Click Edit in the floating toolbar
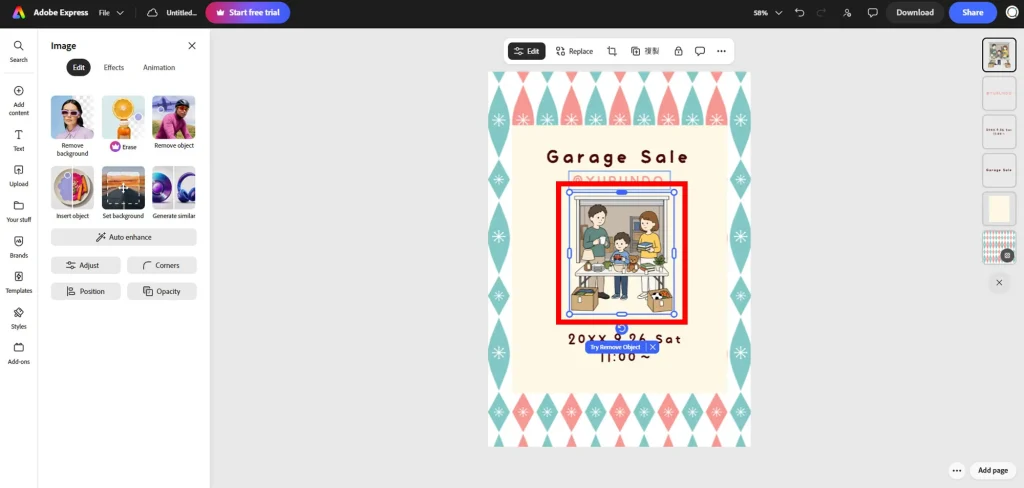Screen dimensions: 1024x488 point(526,51)
